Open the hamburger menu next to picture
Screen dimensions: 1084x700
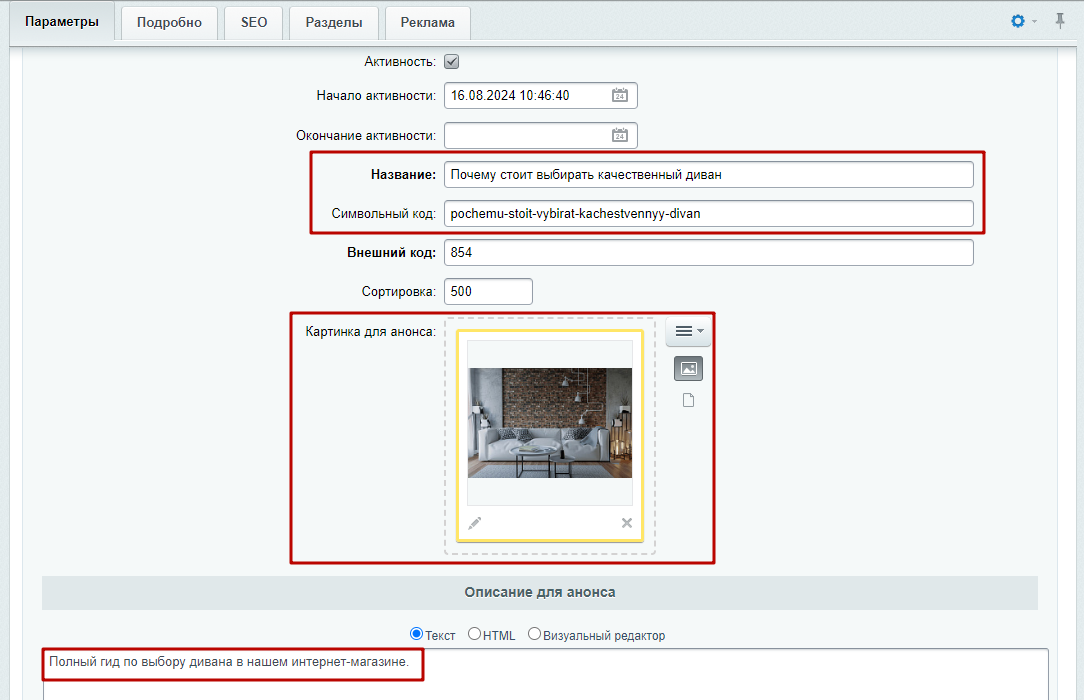pyautogui.click(x=689, y=331)
